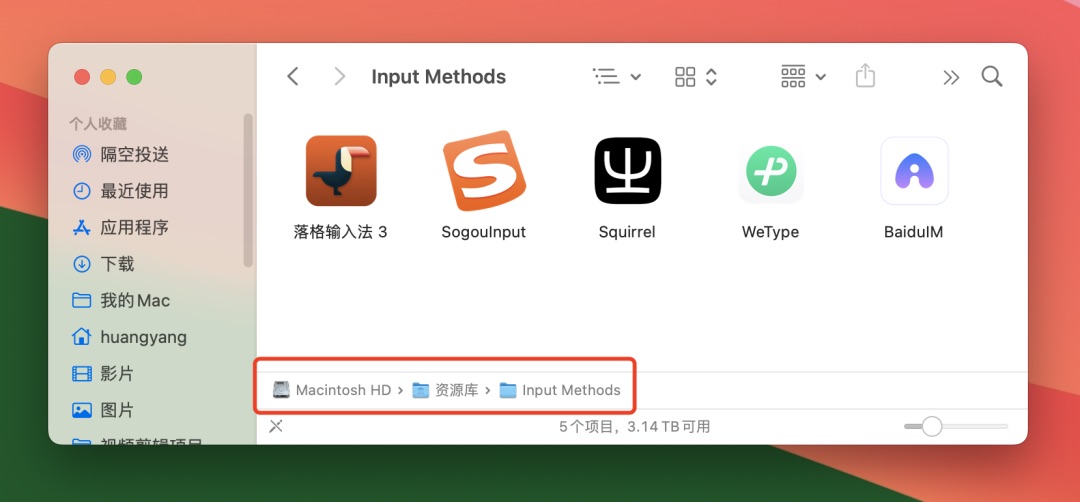
Task: Click 资源库 in the path bar
Action: (445, 390)
